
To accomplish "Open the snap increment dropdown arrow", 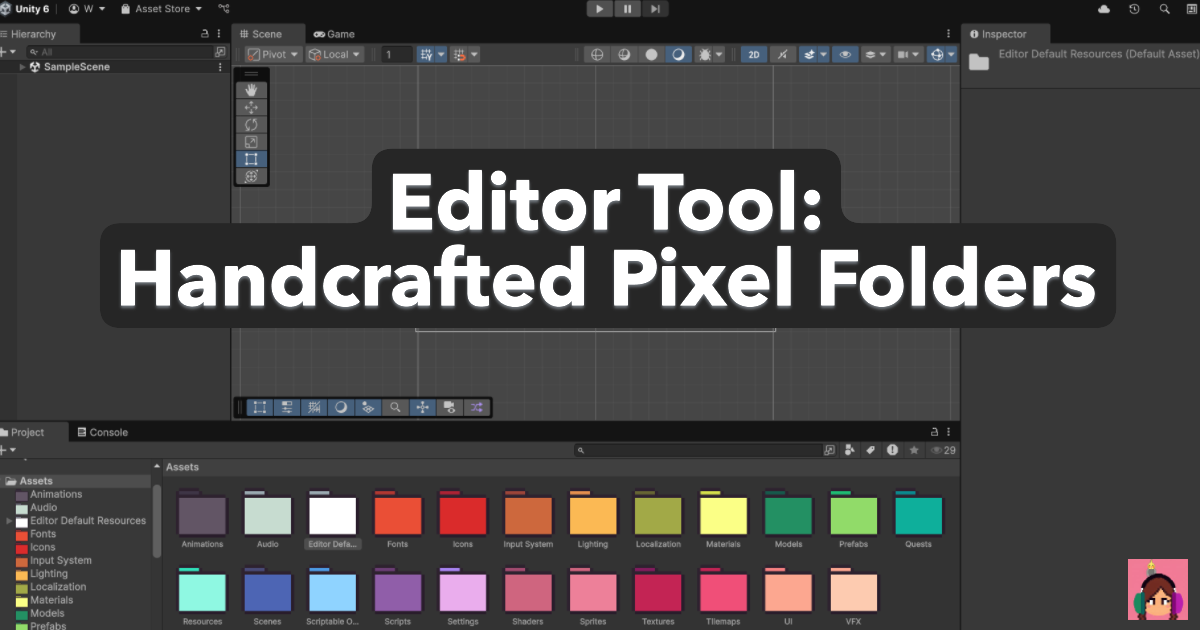I will pyautogui.click(x=475, y=55).
